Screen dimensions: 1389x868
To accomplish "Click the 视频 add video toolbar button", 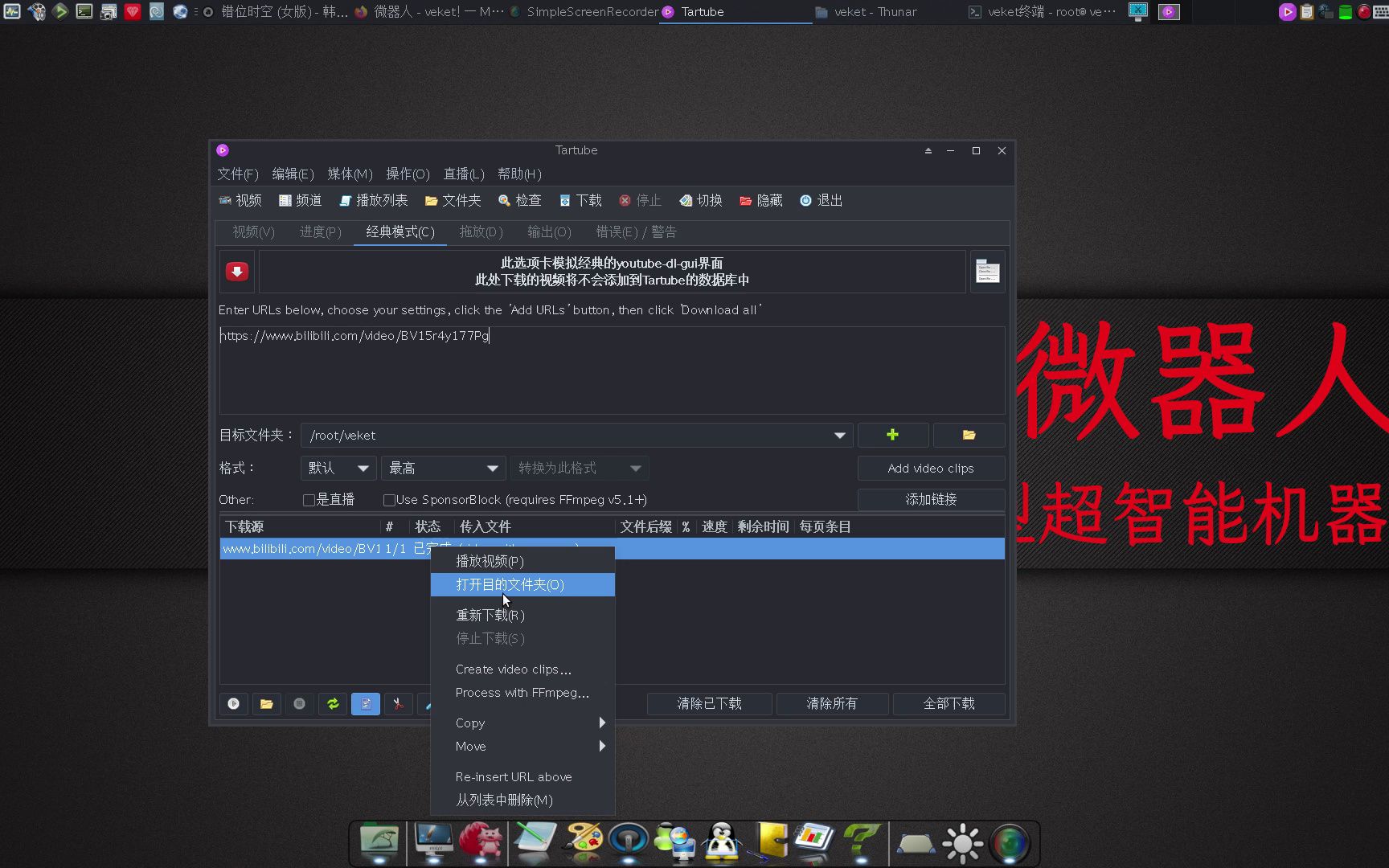I will 240,200.
